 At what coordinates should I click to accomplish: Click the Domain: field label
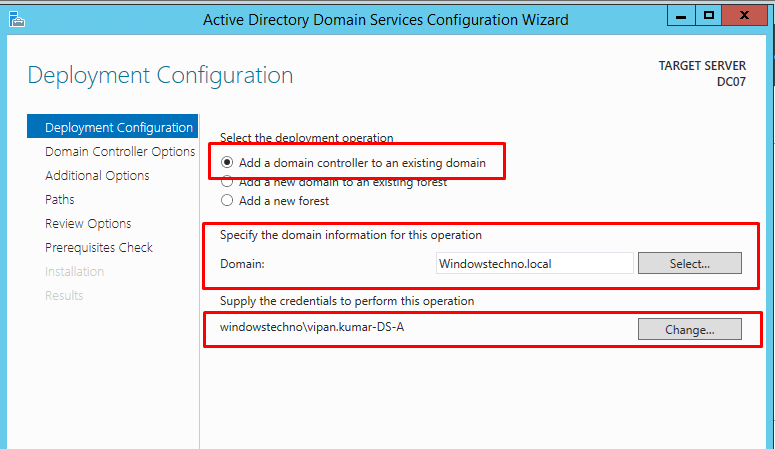coord(242,264)
